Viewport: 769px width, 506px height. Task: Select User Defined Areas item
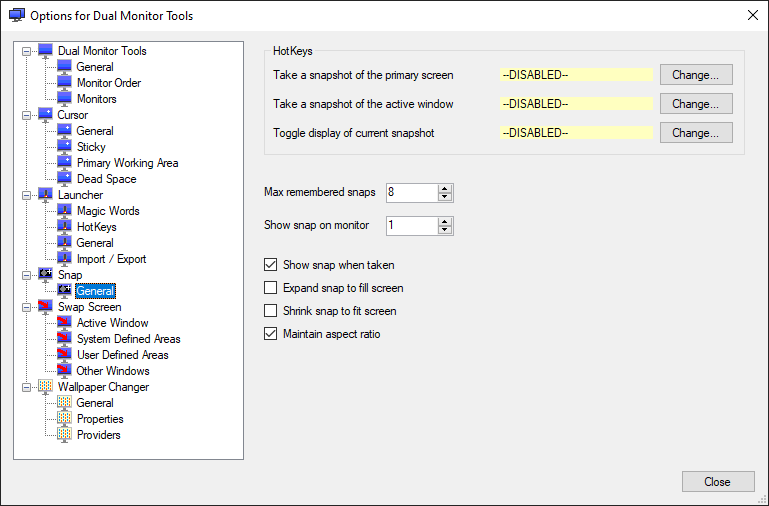[x=123, y=355]
